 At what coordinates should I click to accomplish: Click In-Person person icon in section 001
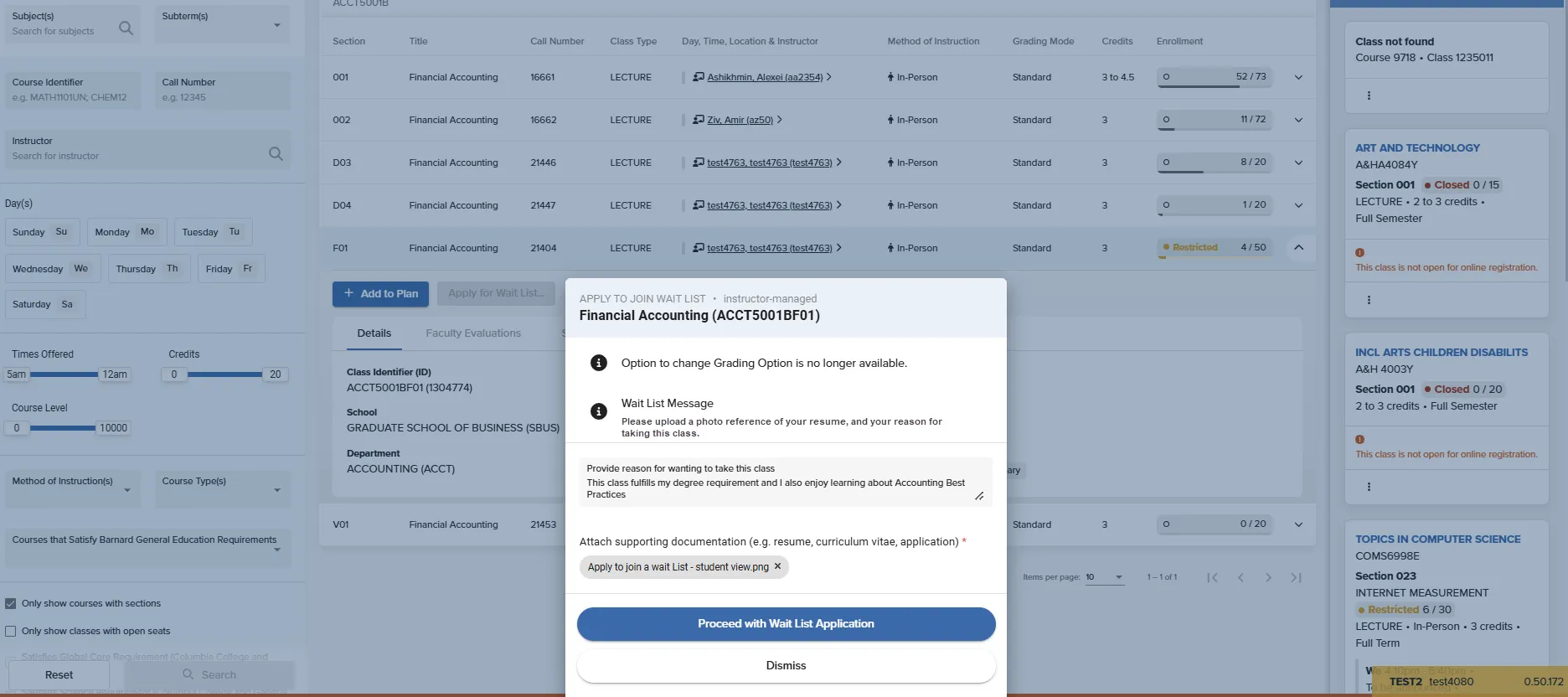point(890,77)
